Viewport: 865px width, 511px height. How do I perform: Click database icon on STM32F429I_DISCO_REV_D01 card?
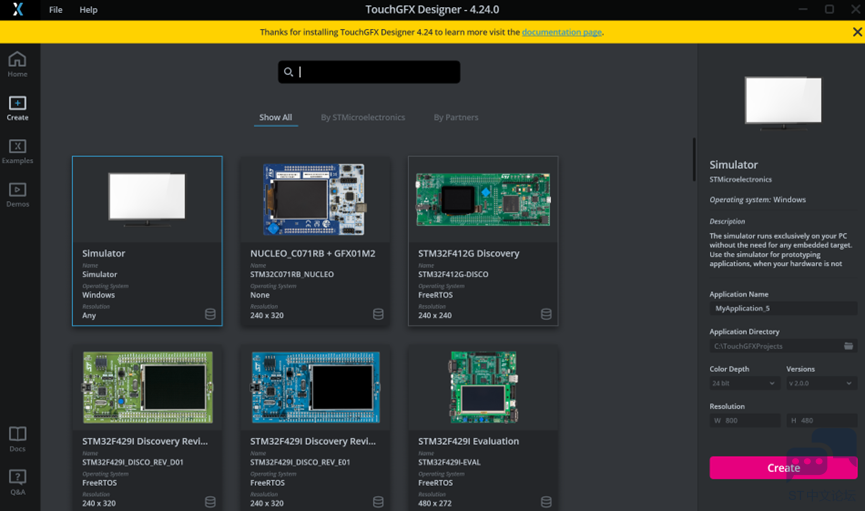coord(210,502)
